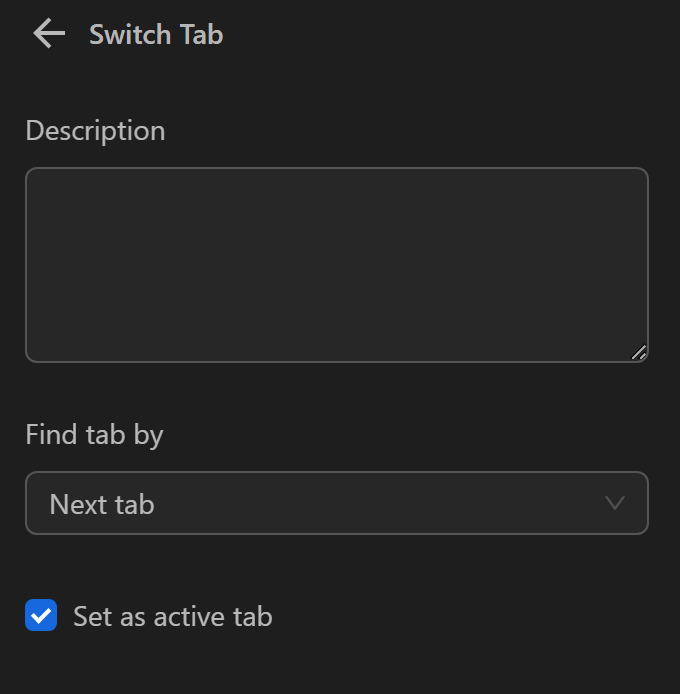Click the Switch Tab panel title
680x694 pixels.
pos(156,34)
